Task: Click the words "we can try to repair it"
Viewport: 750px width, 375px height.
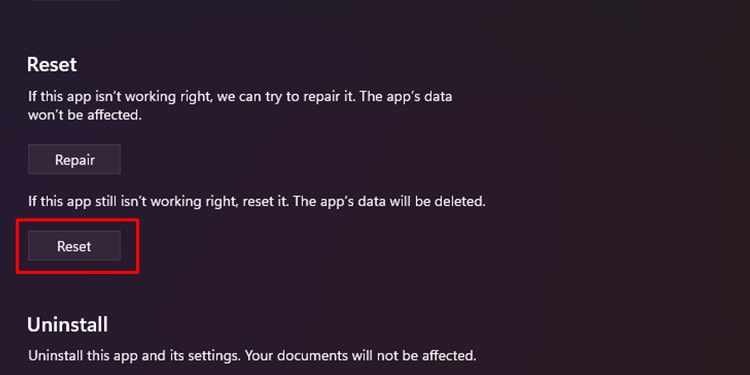Action: (x=286, y=97)
